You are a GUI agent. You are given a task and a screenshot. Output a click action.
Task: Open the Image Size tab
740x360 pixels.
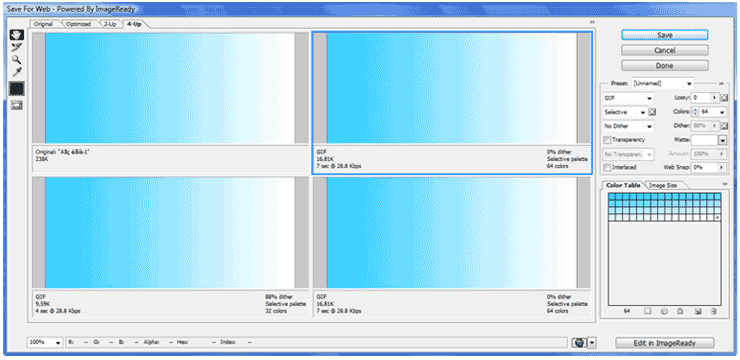663,185
